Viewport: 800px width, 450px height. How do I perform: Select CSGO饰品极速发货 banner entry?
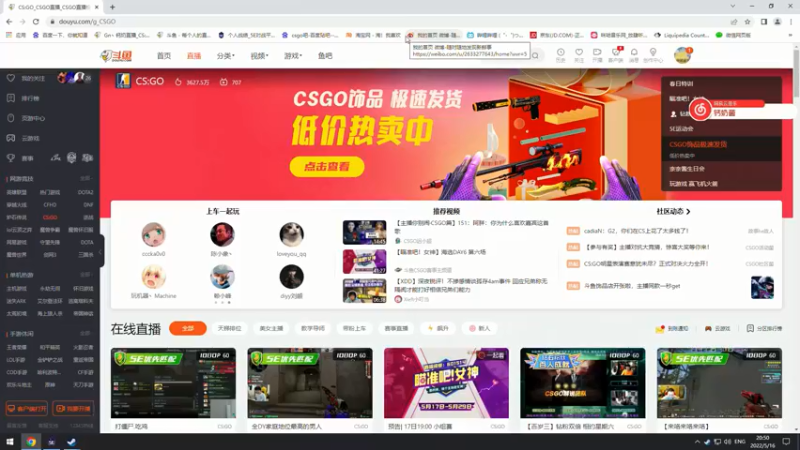click(721, 148)
